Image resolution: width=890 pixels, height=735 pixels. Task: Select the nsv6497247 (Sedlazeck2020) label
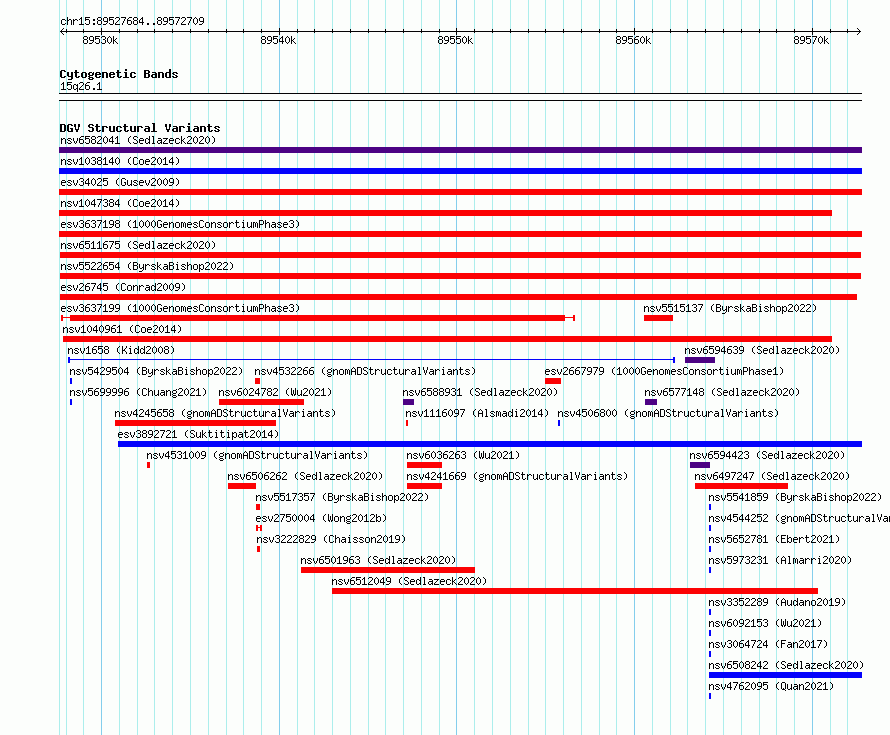point(772,476)
